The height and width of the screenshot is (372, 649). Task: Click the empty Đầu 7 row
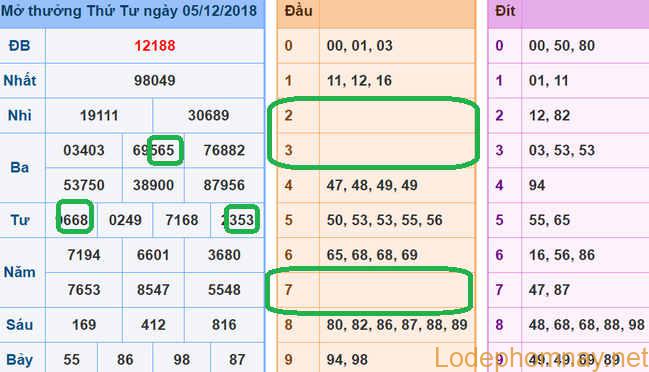click(x=376, y=290)
